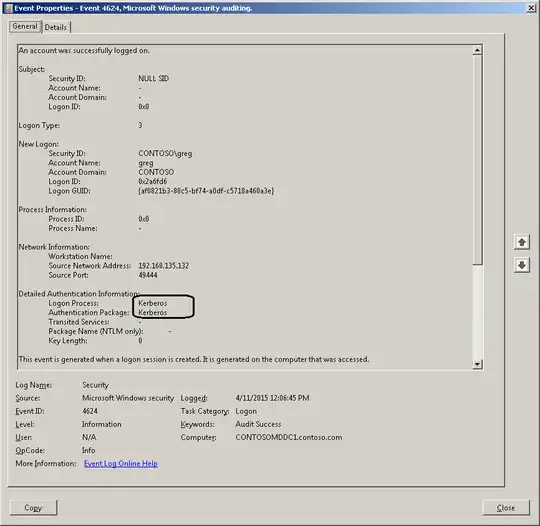The height and width of the screenshot is (526, 540).
Task: Click the Authentication Package value 'Kerberos'
Action: (153, 312)
